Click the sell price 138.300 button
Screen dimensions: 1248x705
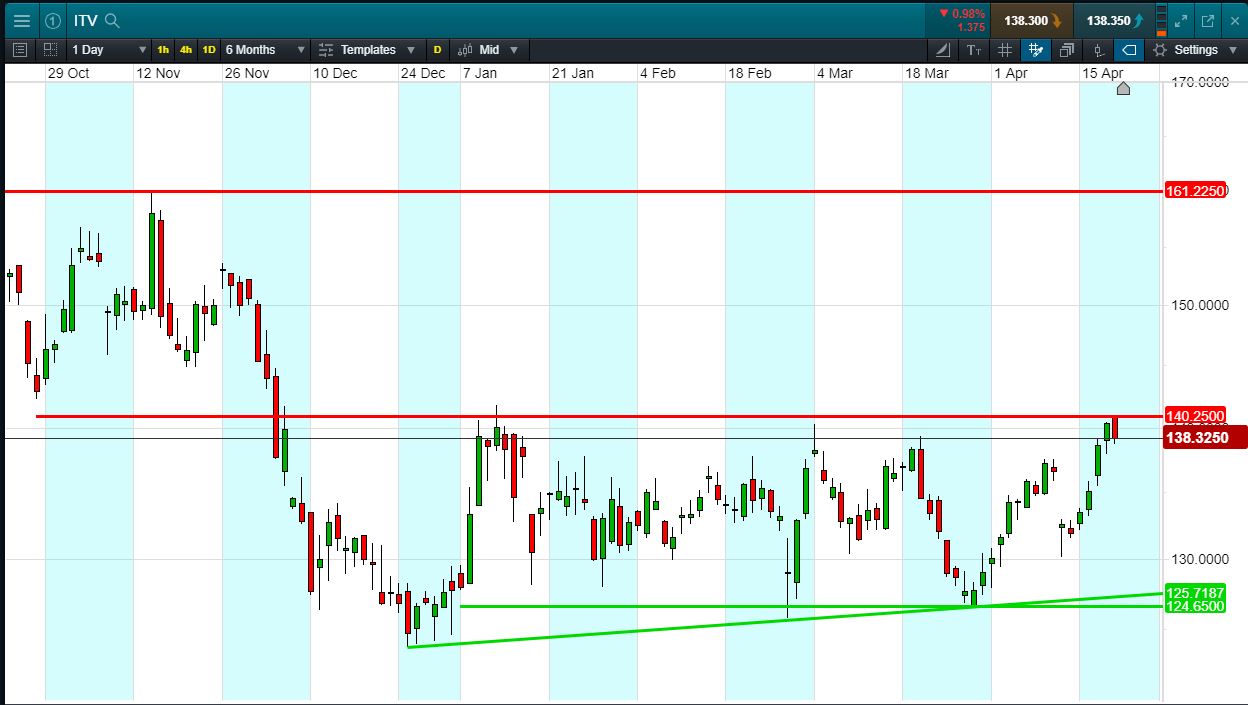(1033, 20)
